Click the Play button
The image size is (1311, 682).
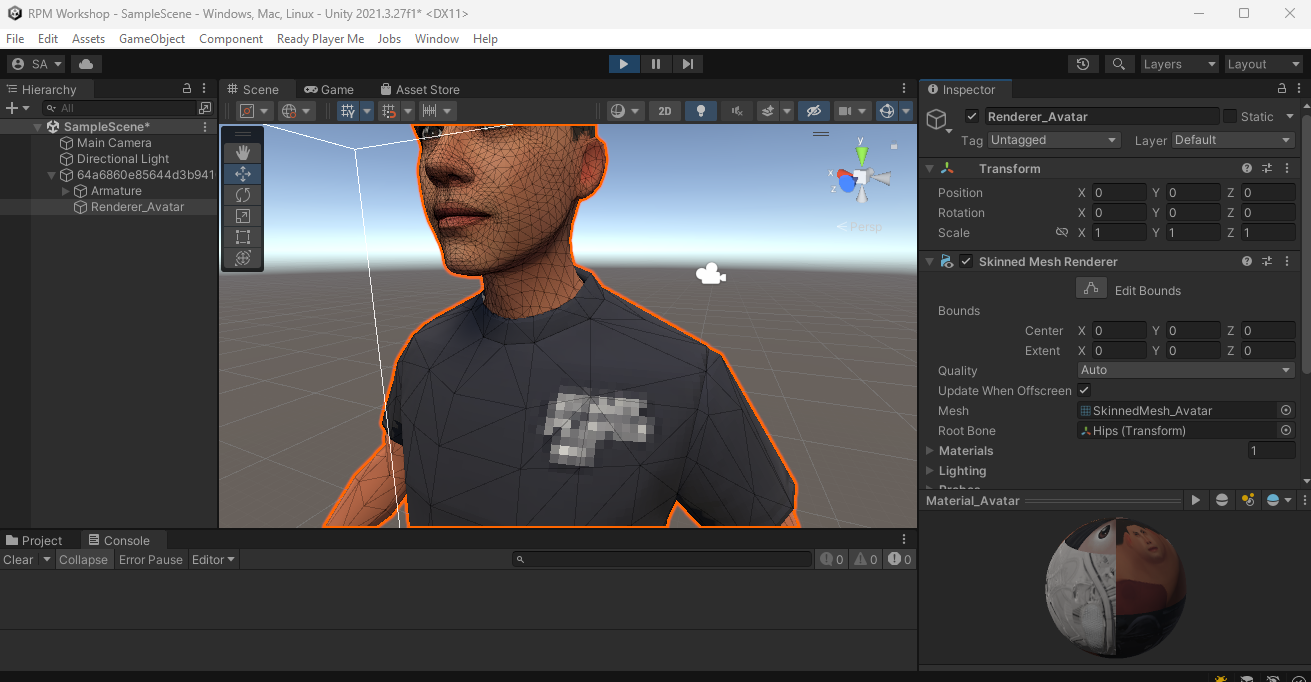tap(623, 64)
